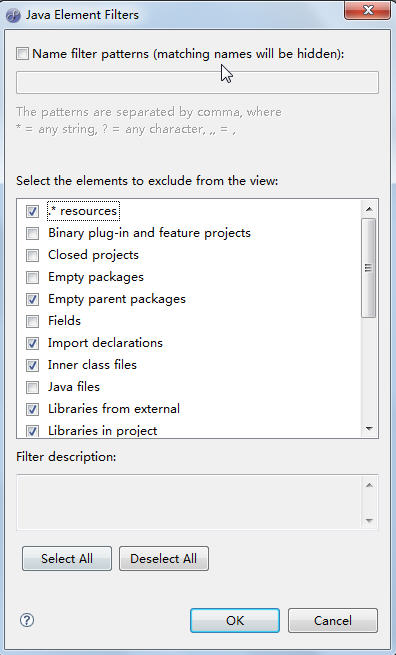This screenshot has height=655, width=396.
Task: Click the Deselect All button
Action: (164, 559)
